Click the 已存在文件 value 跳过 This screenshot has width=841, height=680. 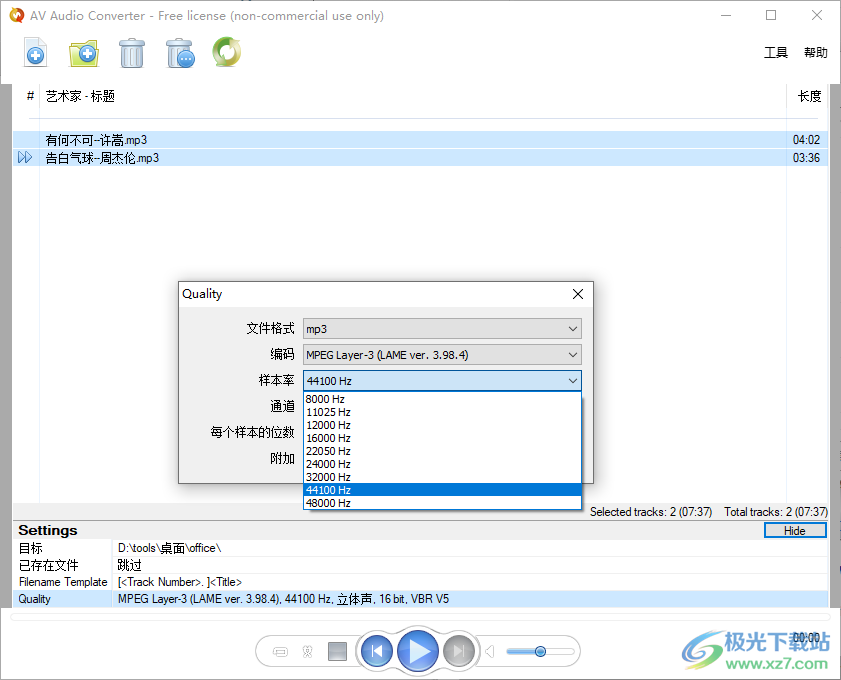pos(129,565)
